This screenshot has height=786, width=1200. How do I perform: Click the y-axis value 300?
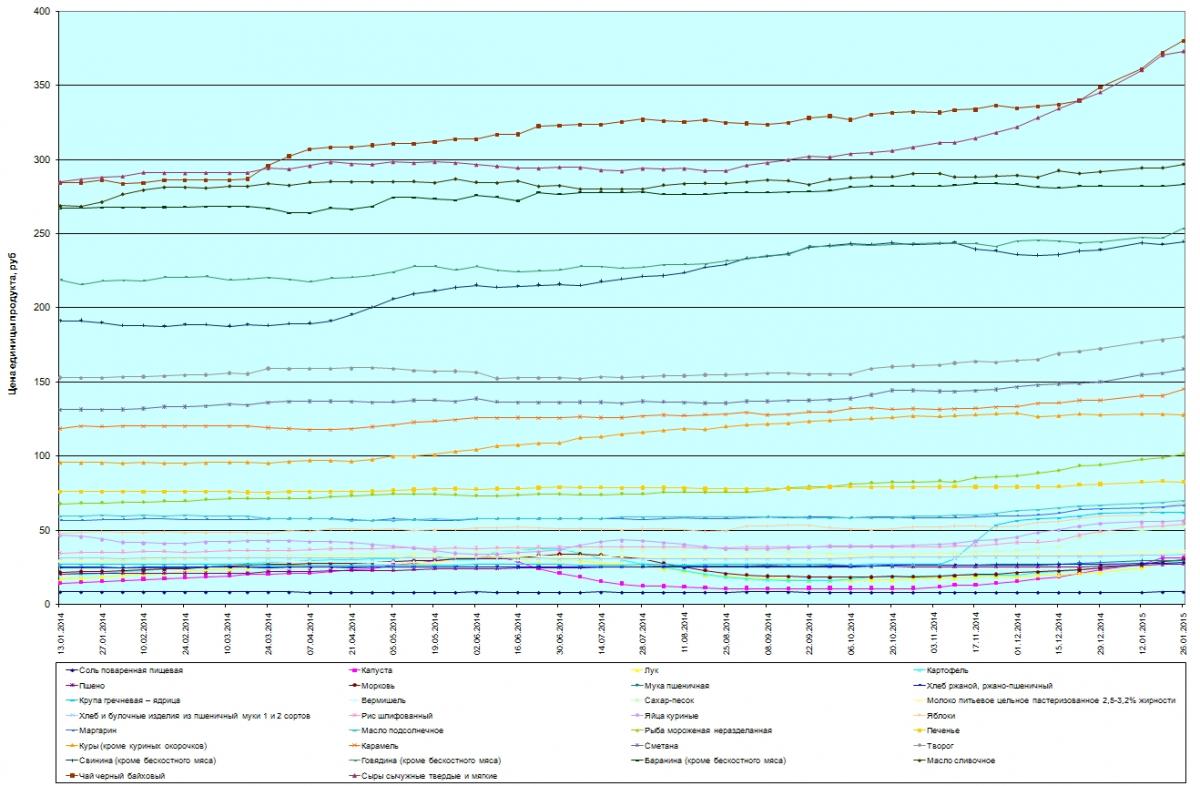tap(41, 159)
